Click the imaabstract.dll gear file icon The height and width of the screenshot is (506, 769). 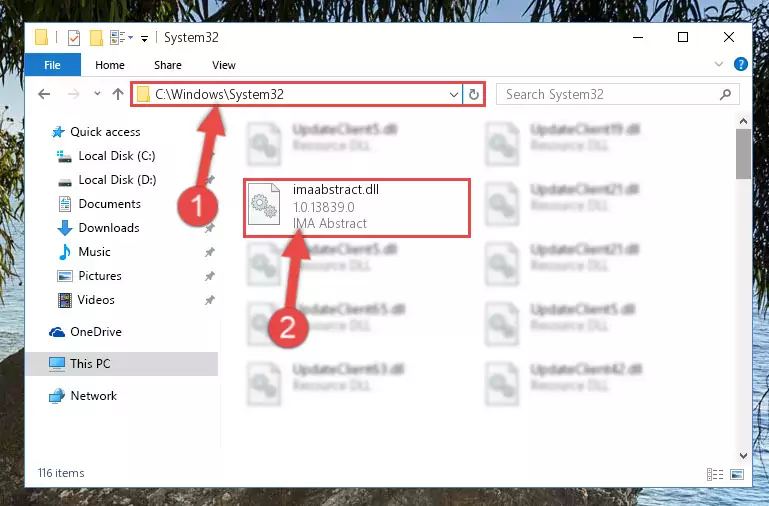click(263, 204)
